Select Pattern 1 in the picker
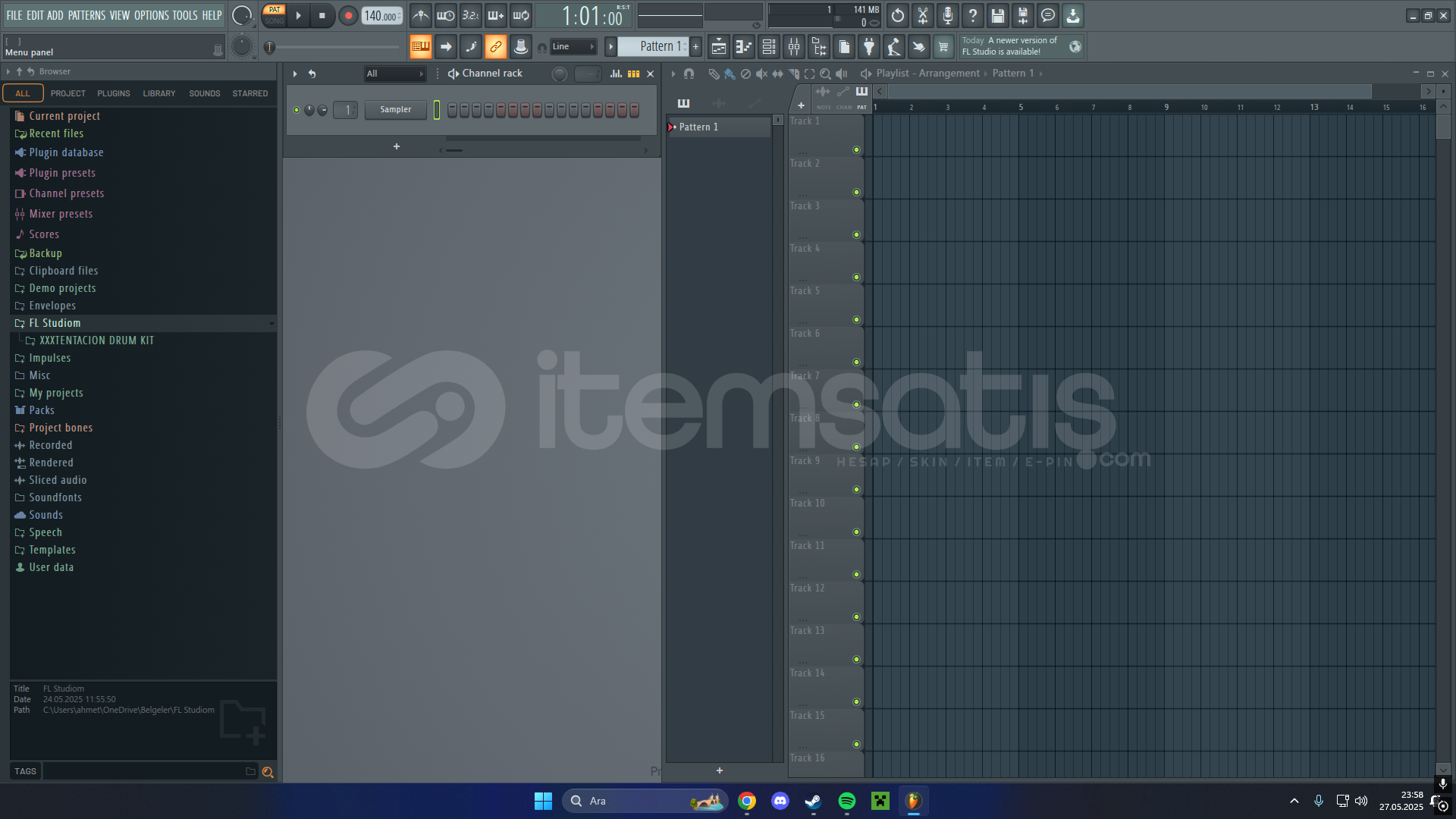 coord(718,127)
